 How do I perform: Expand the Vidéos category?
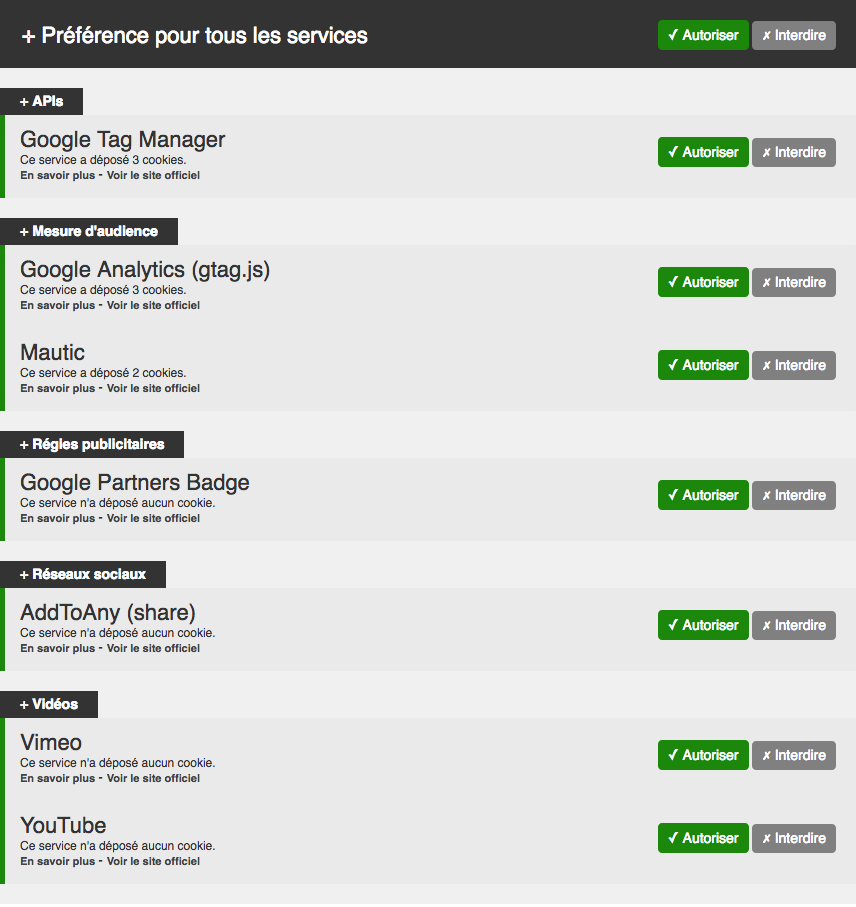pos(49,704)
